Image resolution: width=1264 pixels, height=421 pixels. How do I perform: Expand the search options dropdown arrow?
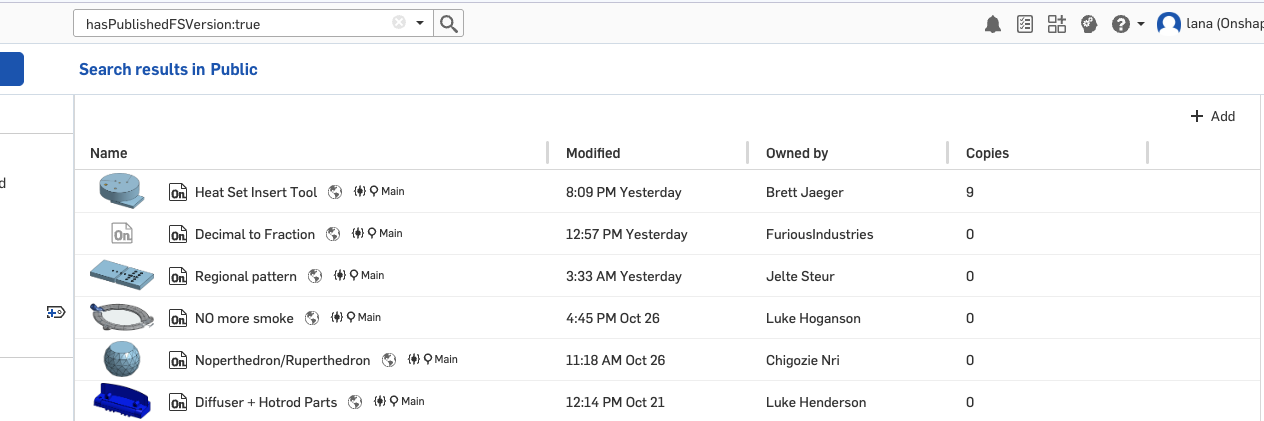coord(420,23)
